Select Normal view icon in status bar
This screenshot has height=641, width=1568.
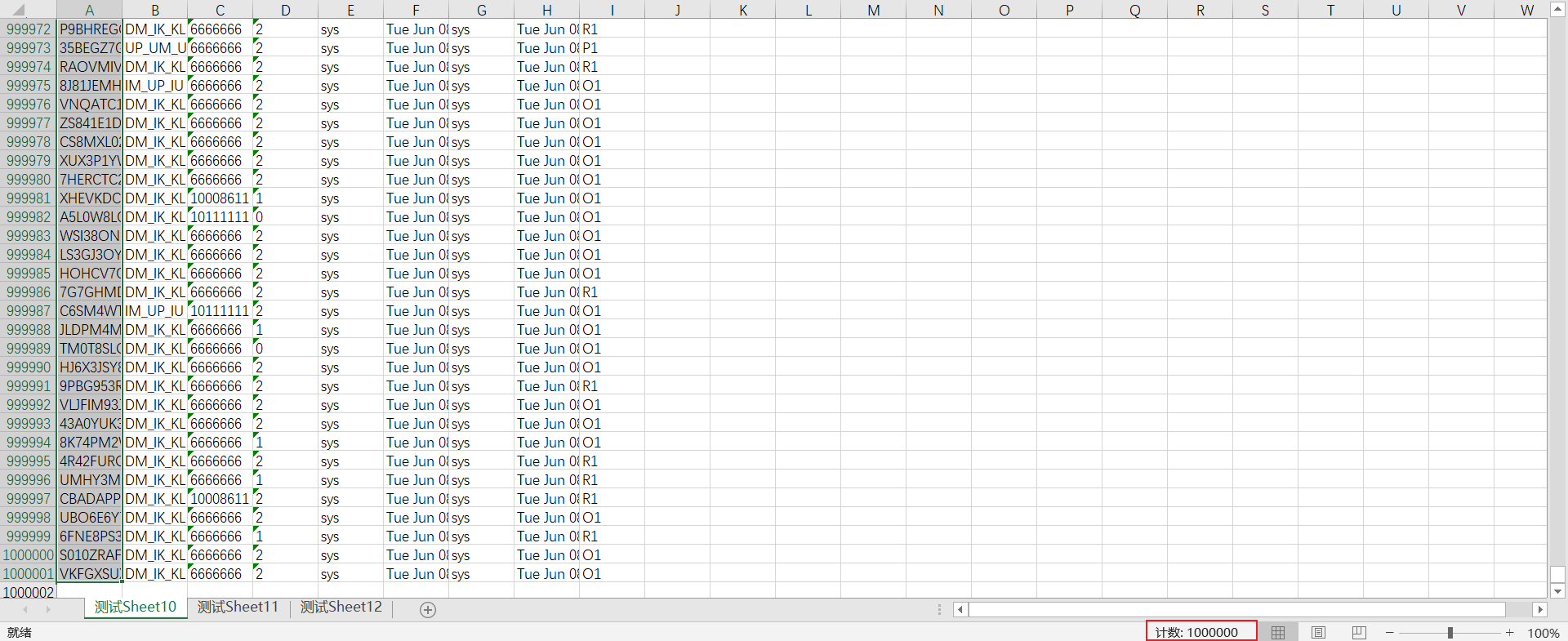(1278, 633)
